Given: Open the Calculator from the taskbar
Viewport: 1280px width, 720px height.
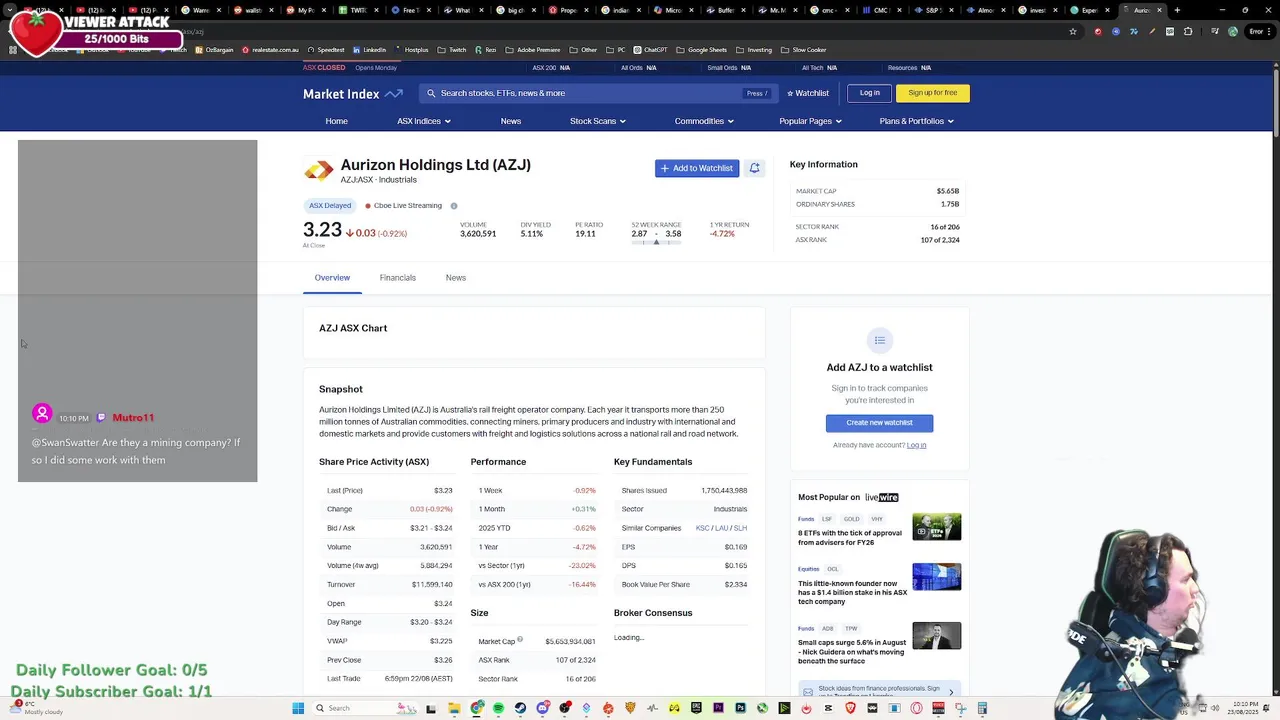Looking at the screenshot, I should click(x=982, y=708).
